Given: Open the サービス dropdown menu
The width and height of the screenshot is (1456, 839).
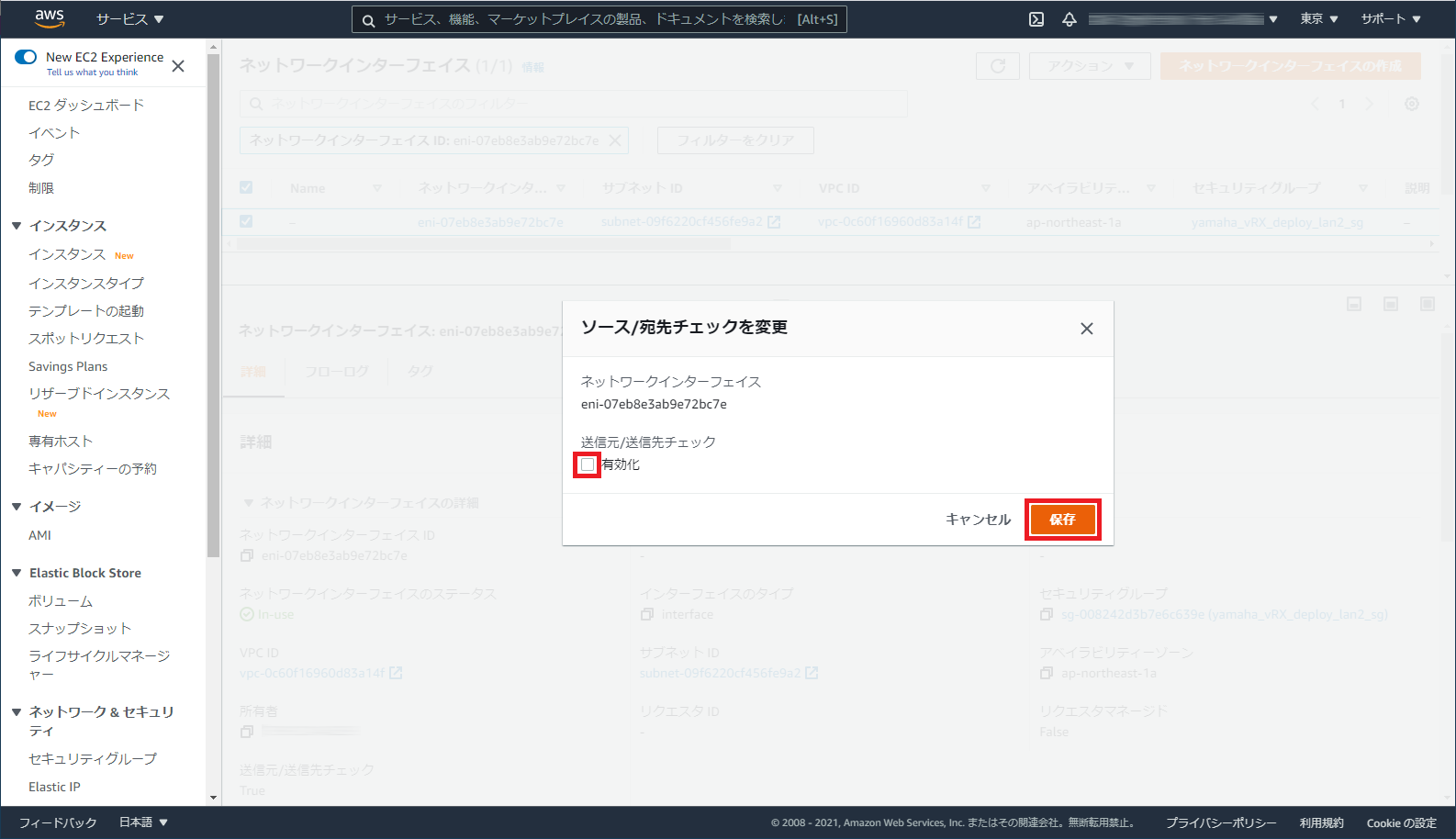Looking at the screenshot, I should [x=130, y=19].
